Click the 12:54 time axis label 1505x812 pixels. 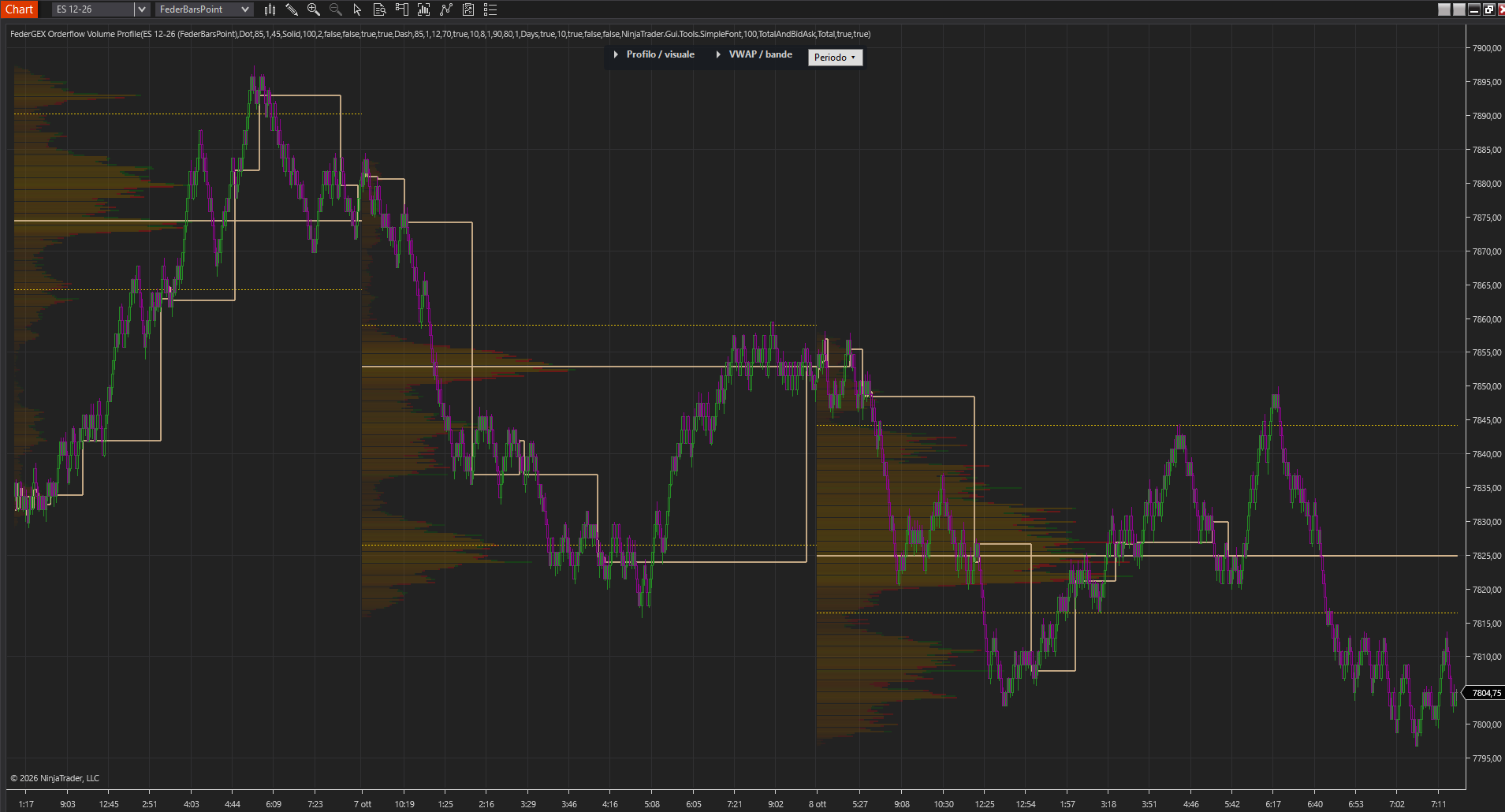[x=1026, y=804]
